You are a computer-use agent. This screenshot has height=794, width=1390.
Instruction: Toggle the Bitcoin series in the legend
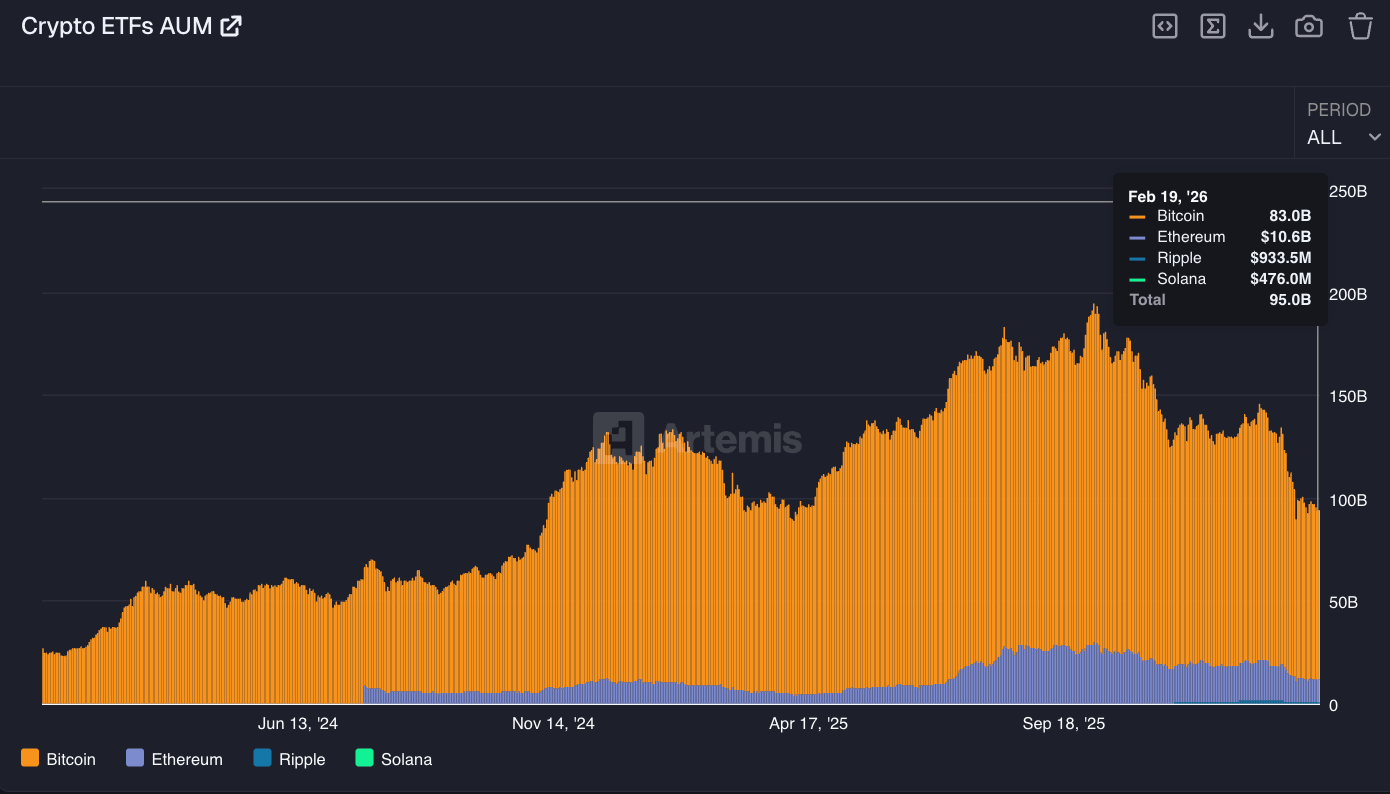(x=58, y=759)
